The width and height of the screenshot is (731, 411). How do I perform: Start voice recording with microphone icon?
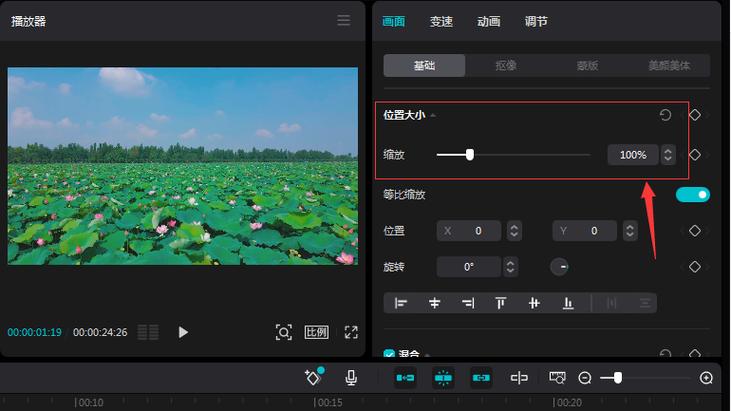[351, 378]
